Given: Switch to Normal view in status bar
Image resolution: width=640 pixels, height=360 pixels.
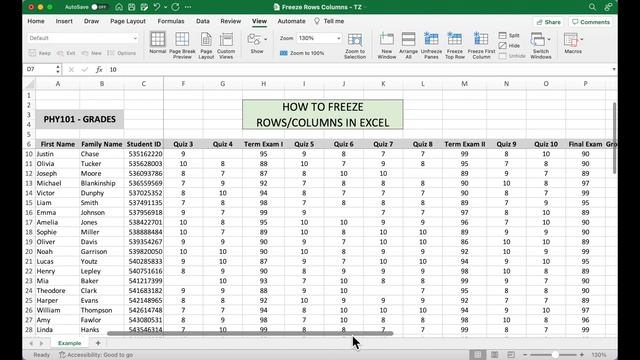Looking at the screenshot, I should [x=478, y=355].
